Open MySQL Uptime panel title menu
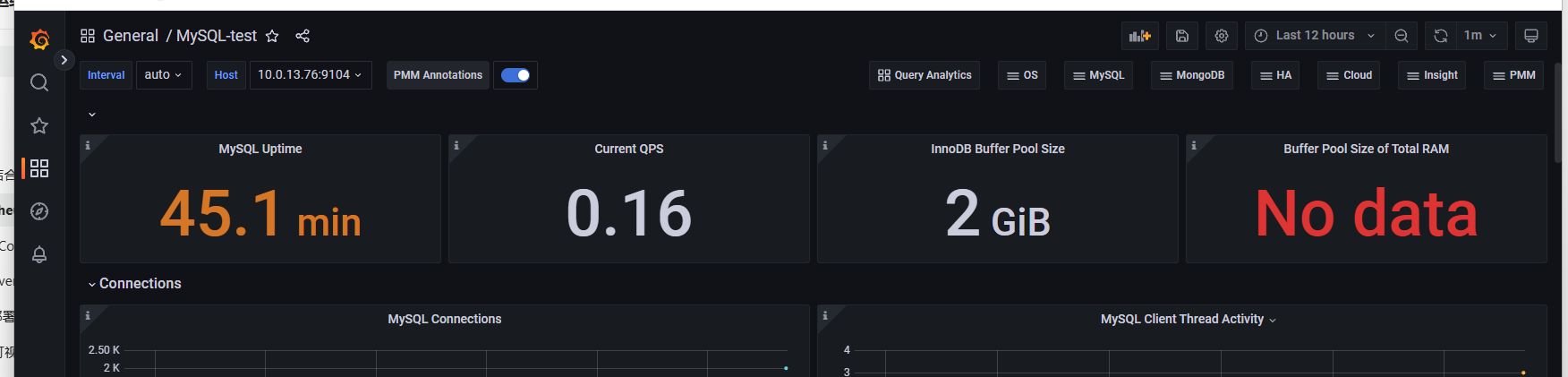 click(260, 149)
